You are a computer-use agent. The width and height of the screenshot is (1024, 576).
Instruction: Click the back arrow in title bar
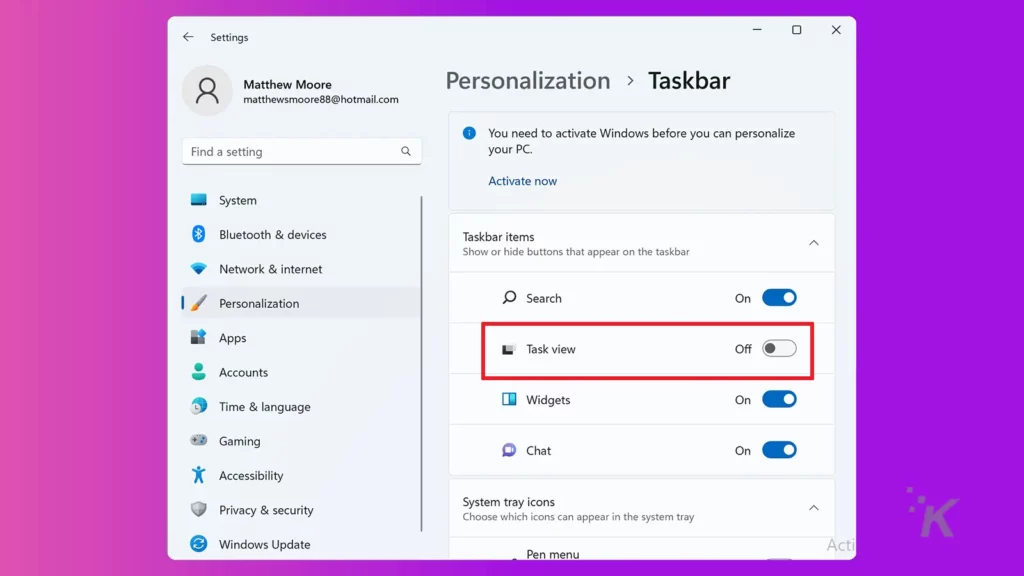pyautogui.click(x=188, y=37)
